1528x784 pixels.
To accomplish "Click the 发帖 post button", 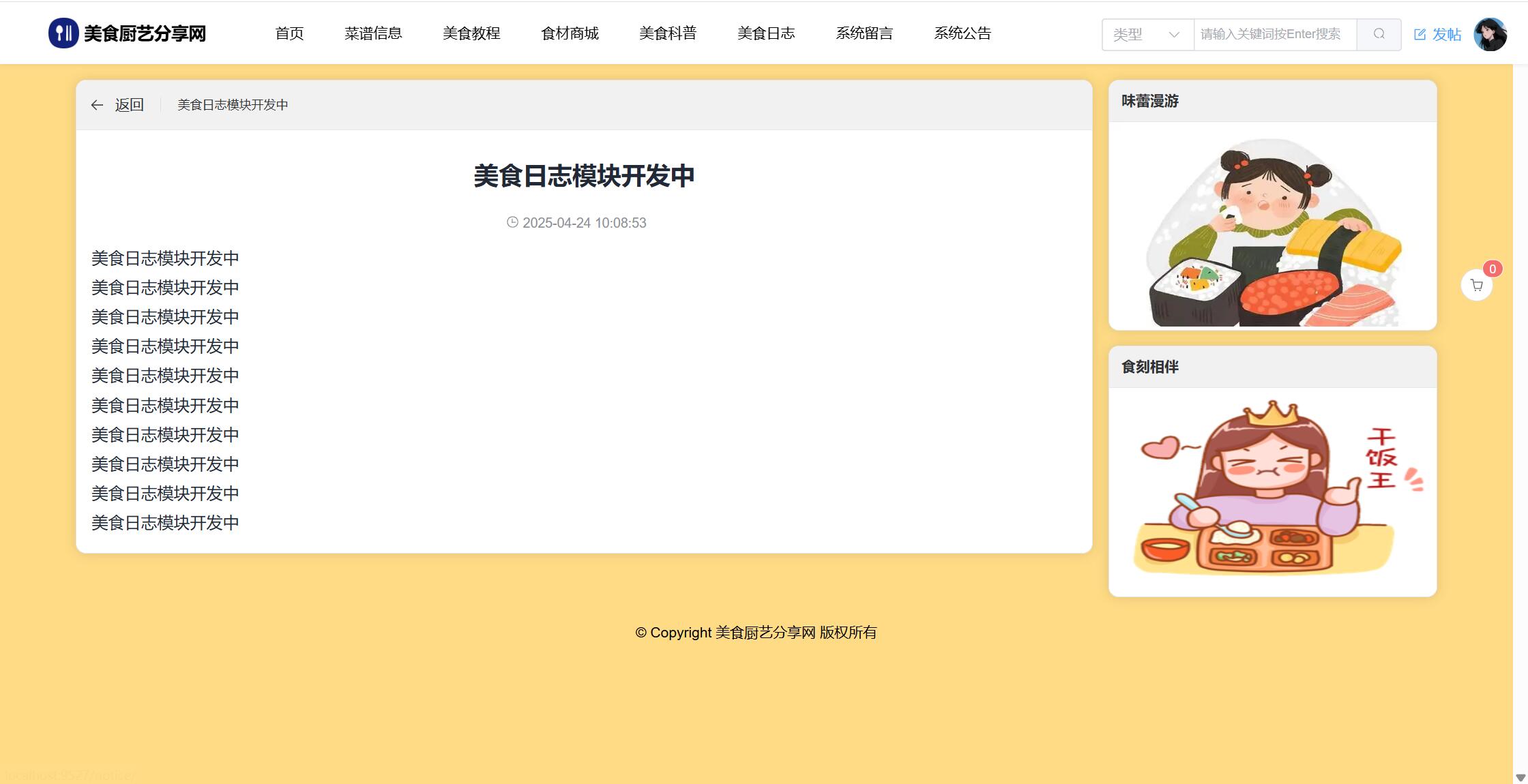I will click(1445, 35).
